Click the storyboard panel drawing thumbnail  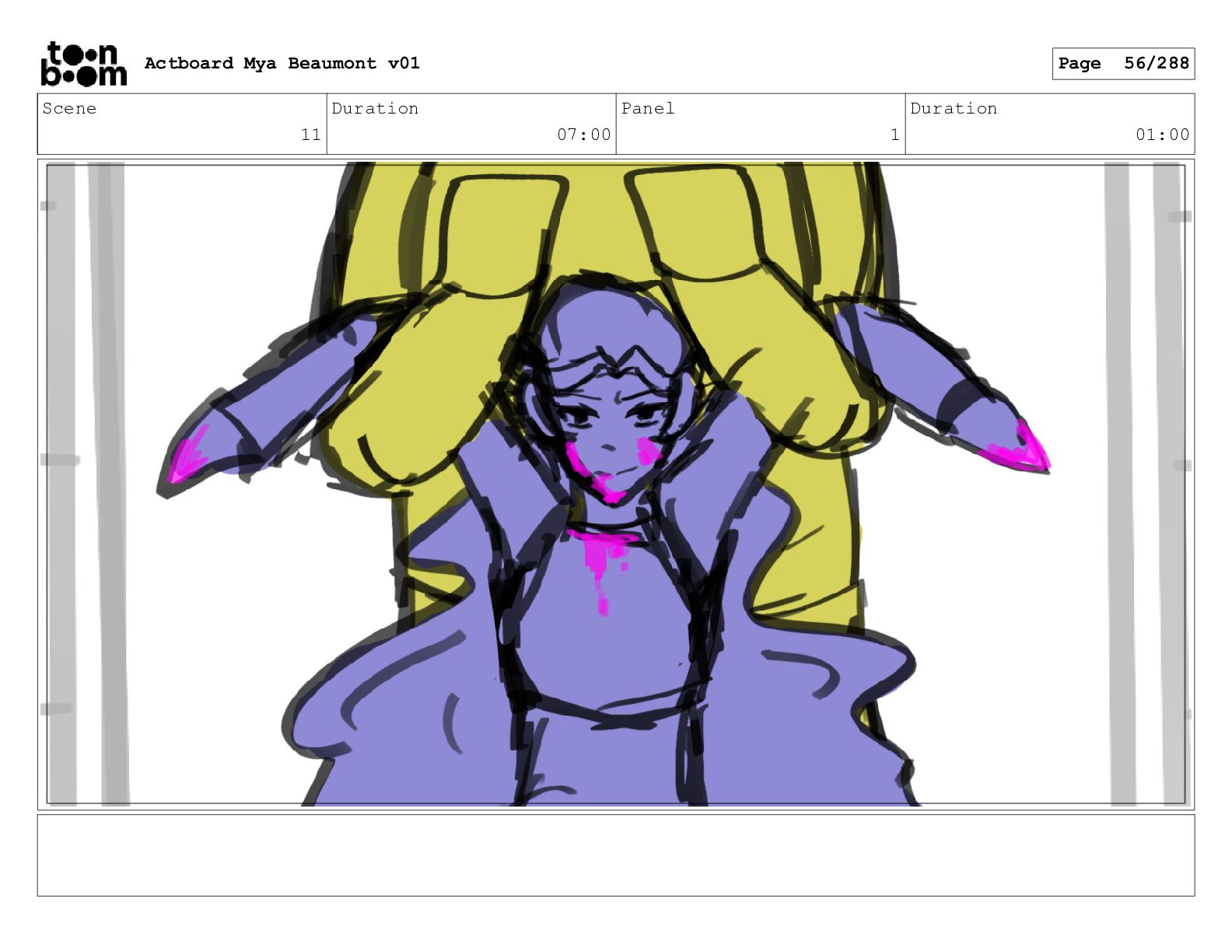point(616,485)
